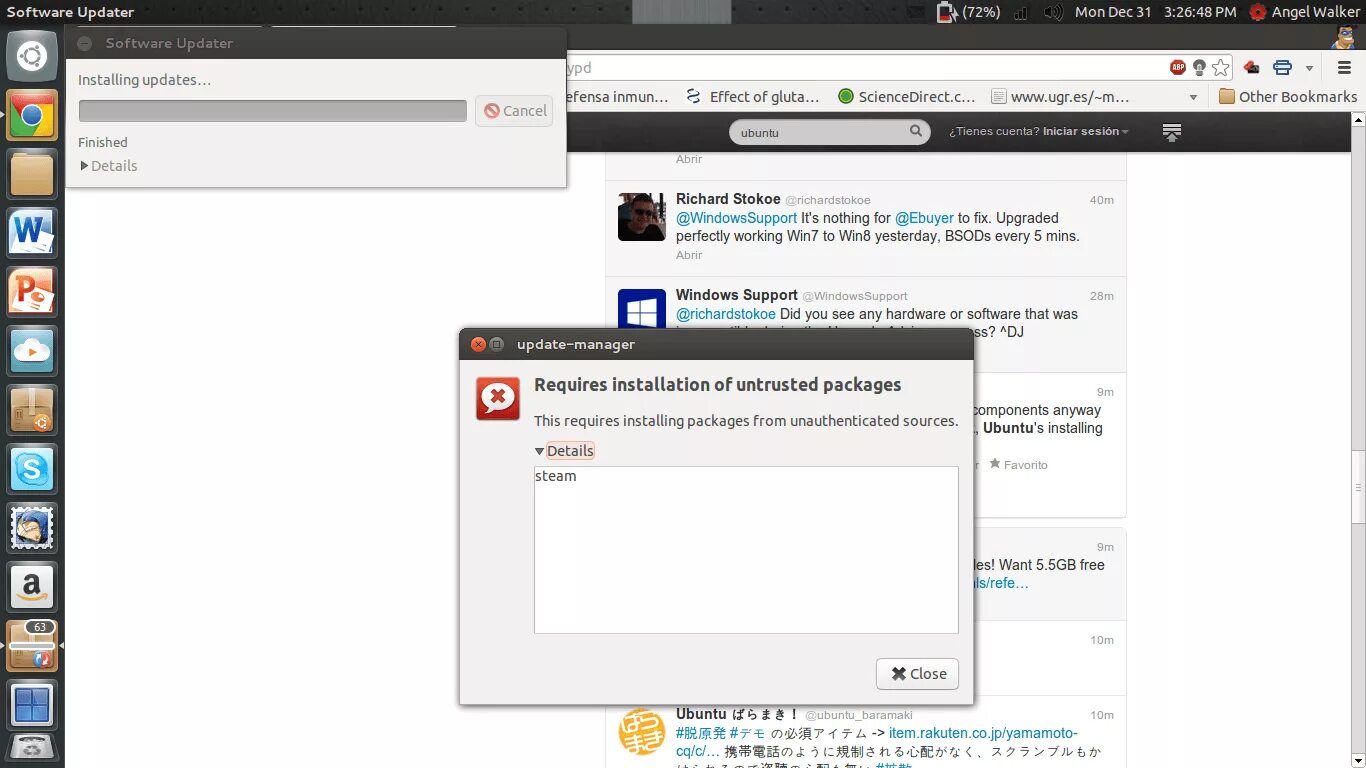Close the update-manager dialog via titlebar button
Image resolution: width=1366 pixels, height=768 pixels.
(x=478, y=344)
